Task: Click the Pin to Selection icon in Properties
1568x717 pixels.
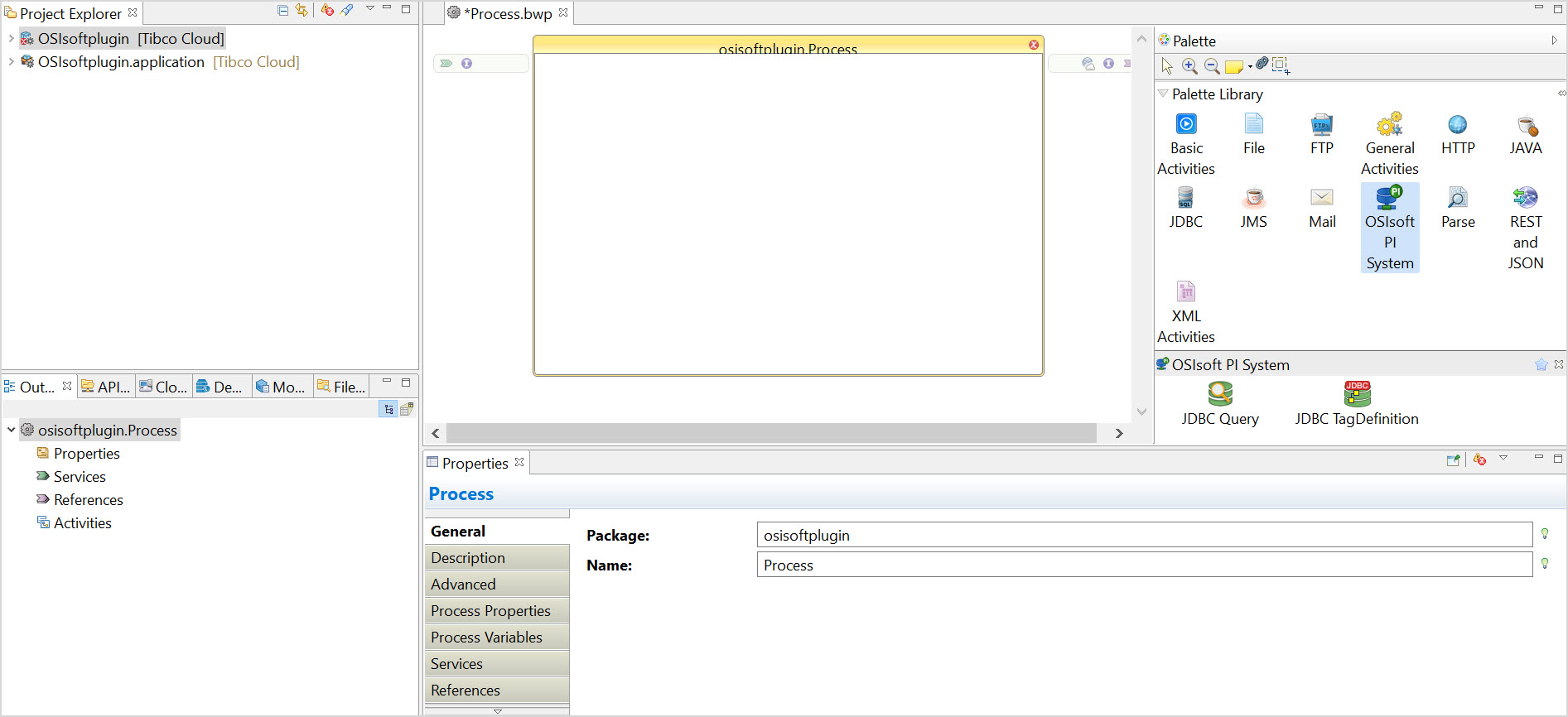Action: point(1453,460)
